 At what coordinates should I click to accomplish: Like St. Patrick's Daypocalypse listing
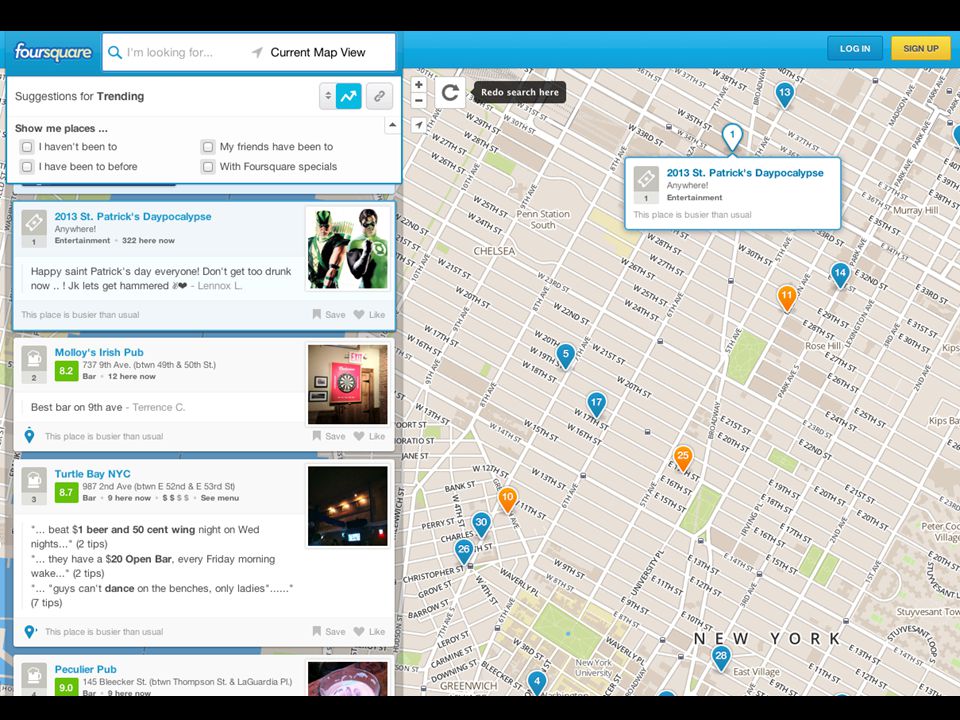click(x=370, y=315)
